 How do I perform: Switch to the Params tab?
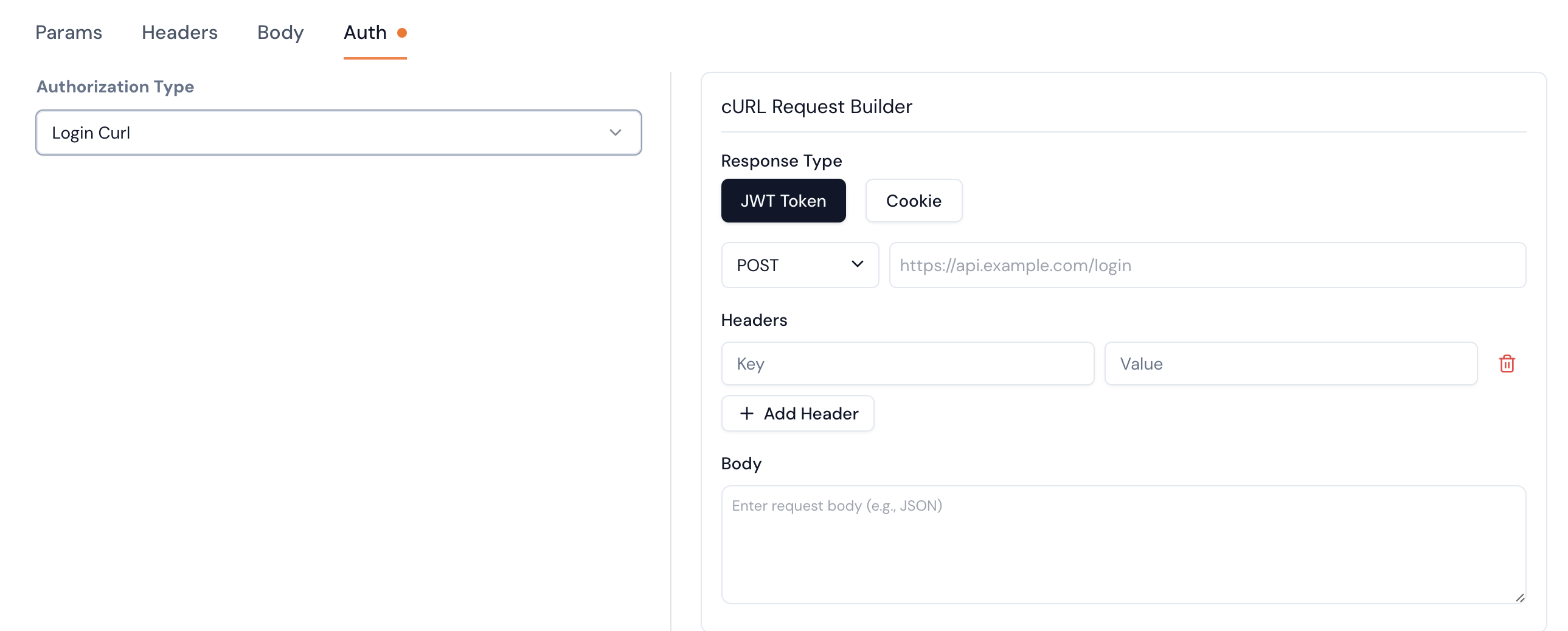69,33
